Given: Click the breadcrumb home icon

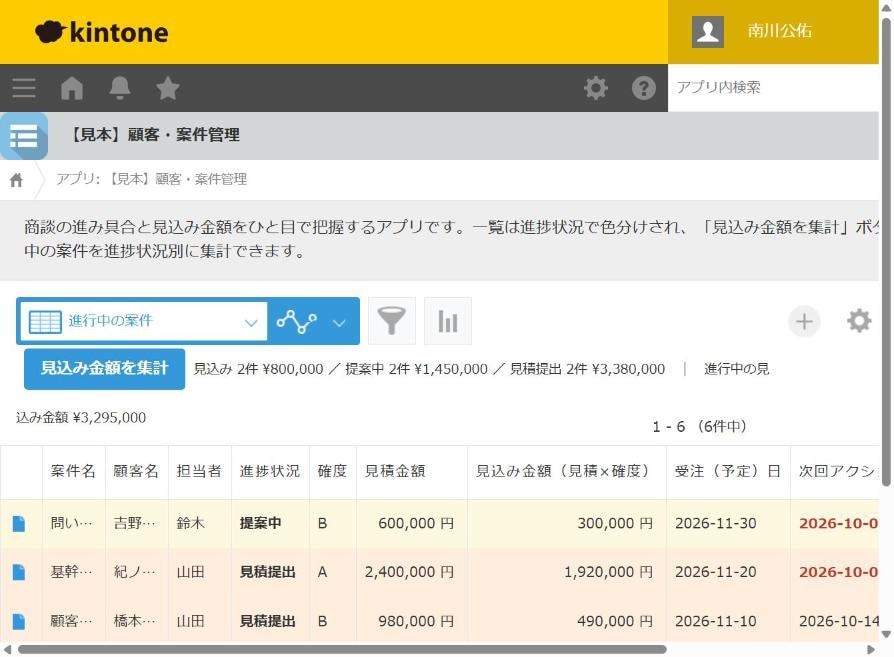Looking at the screenshot, I should 17,180.
